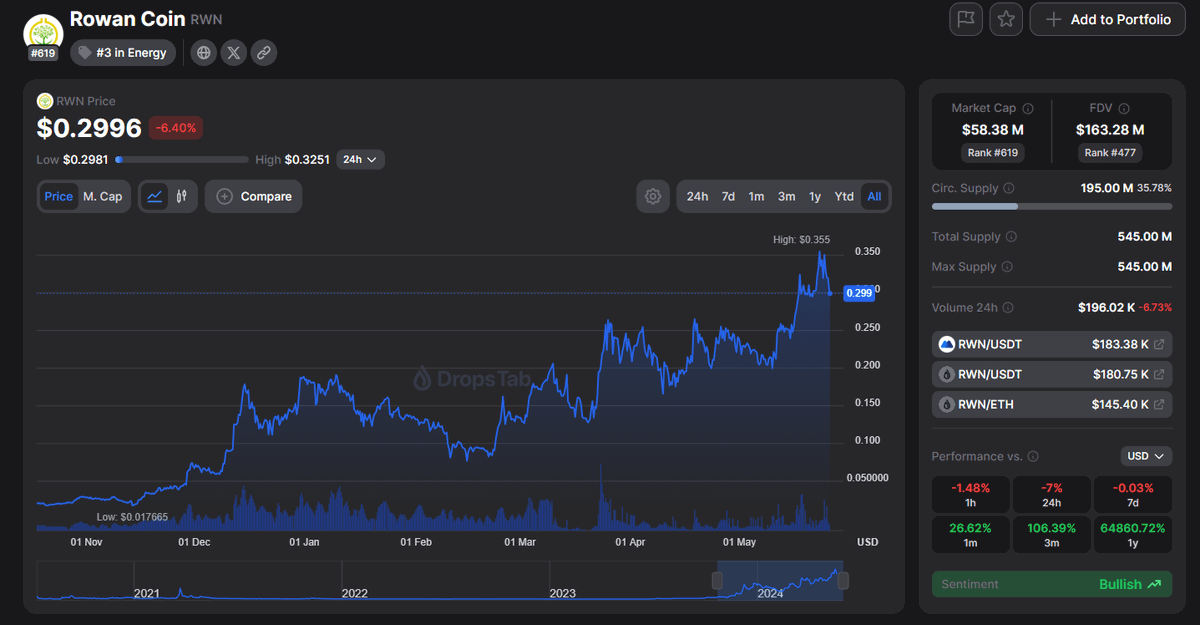Image resolution: width=1200 pixels, height=625 pixels.
Task: Click Circ. Supply info icon
Action: 1008,188
